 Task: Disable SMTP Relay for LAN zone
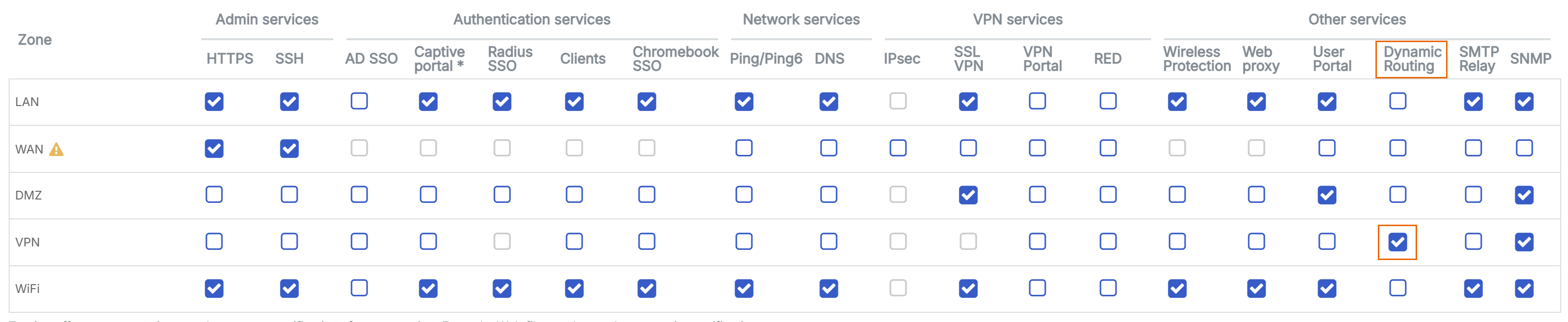1473,102
